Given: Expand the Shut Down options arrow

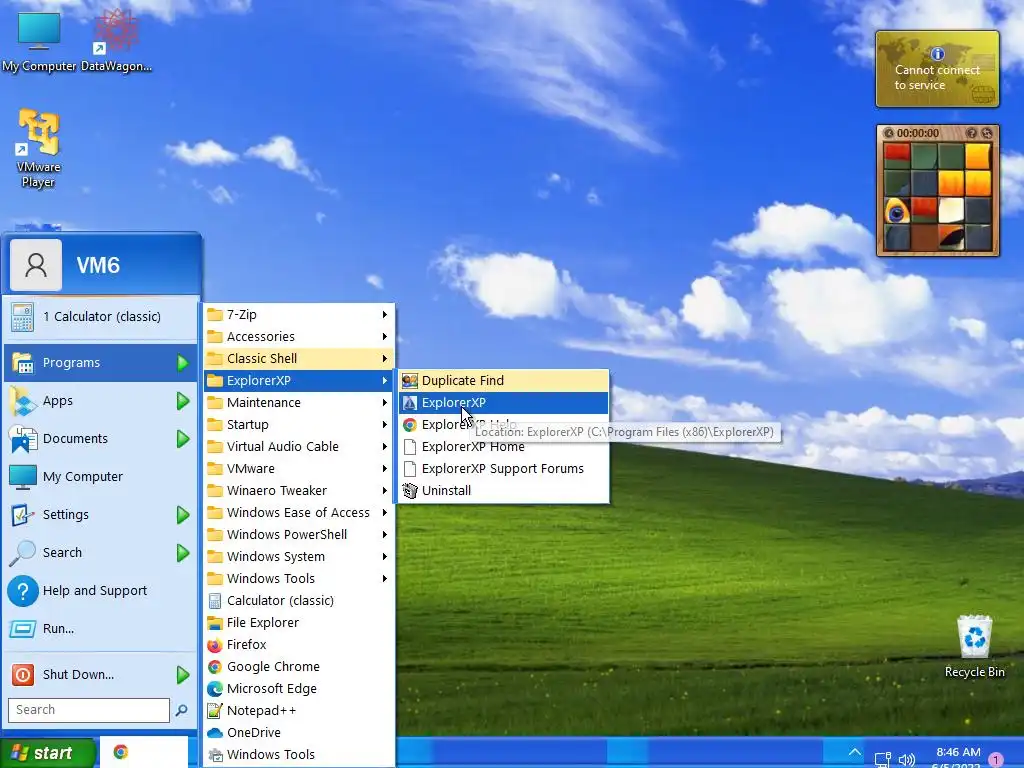Looking at the screenshot, I should click(183, 675).
